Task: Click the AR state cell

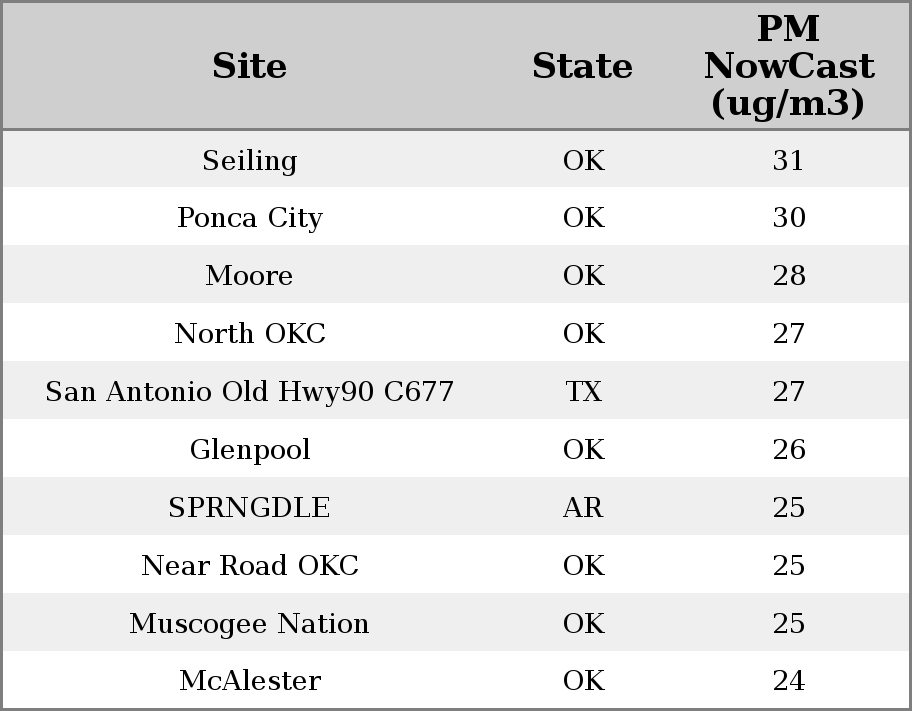Action: (583, 507)
